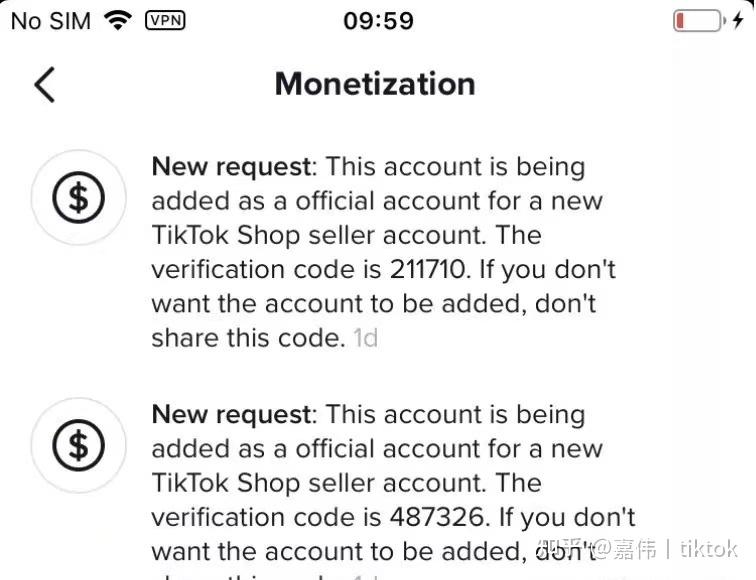The height and width of the screenshot is (580, 756).
Task: Tap the No SIM carrier label
Action: 51,21
